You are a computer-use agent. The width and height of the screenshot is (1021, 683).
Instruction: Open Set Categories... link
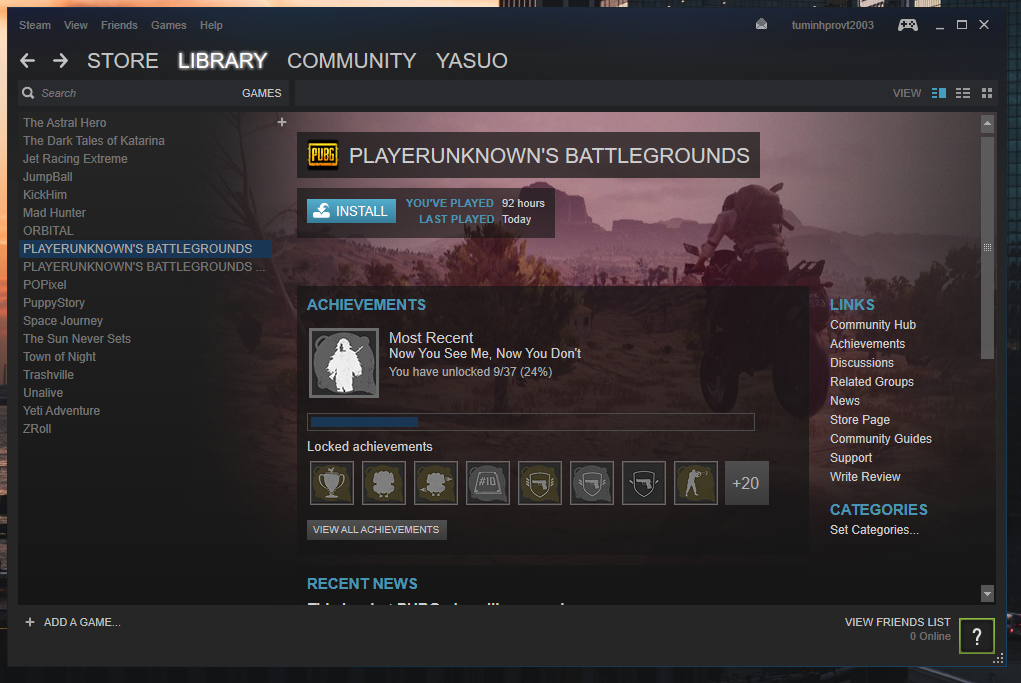tap(874, 529)
